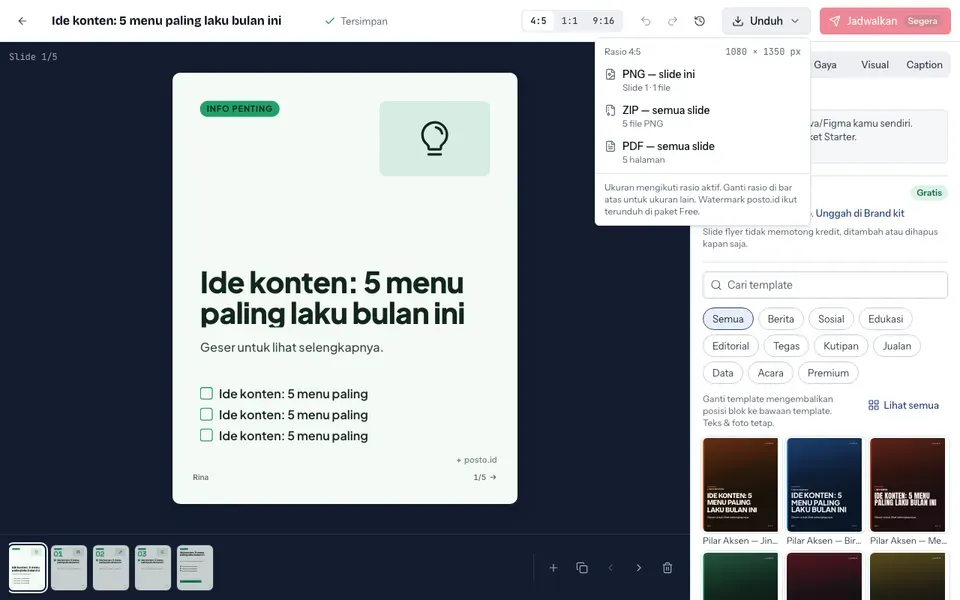Filter templates by Semua

coord(728,319)
